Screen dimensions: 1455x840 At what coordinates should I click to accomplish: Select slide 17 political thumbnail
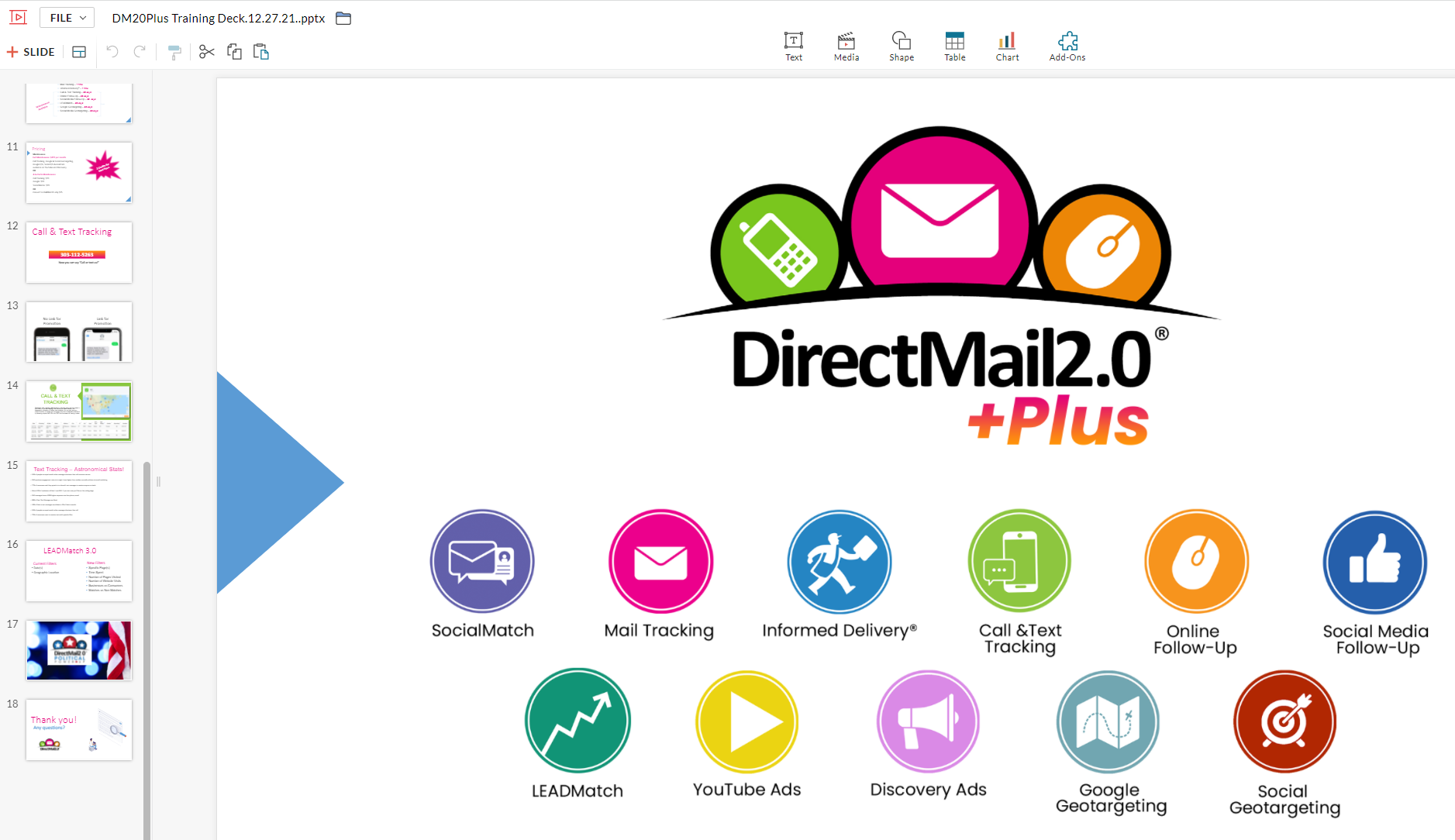point(79,651)
